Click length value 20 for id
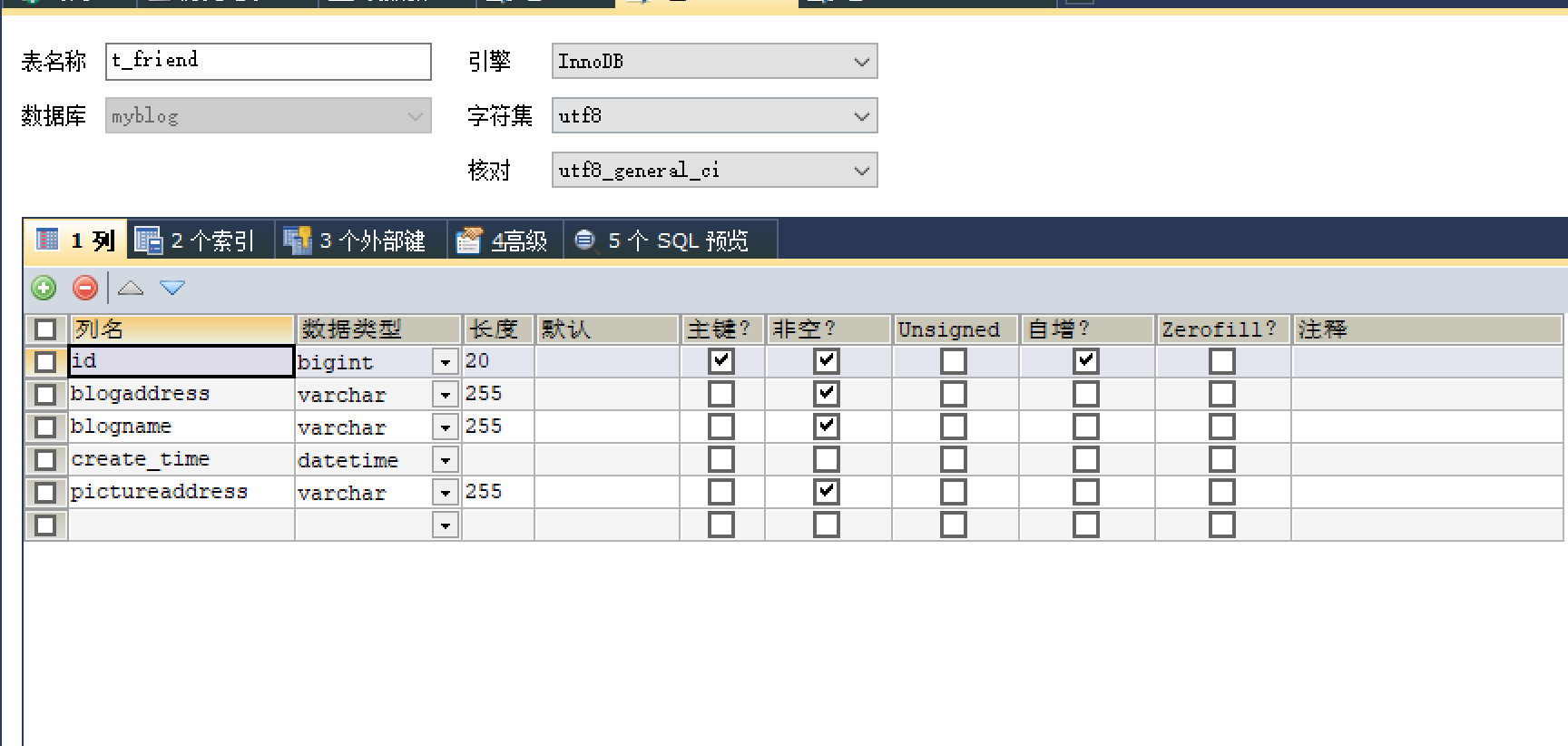 click(498, 361)
